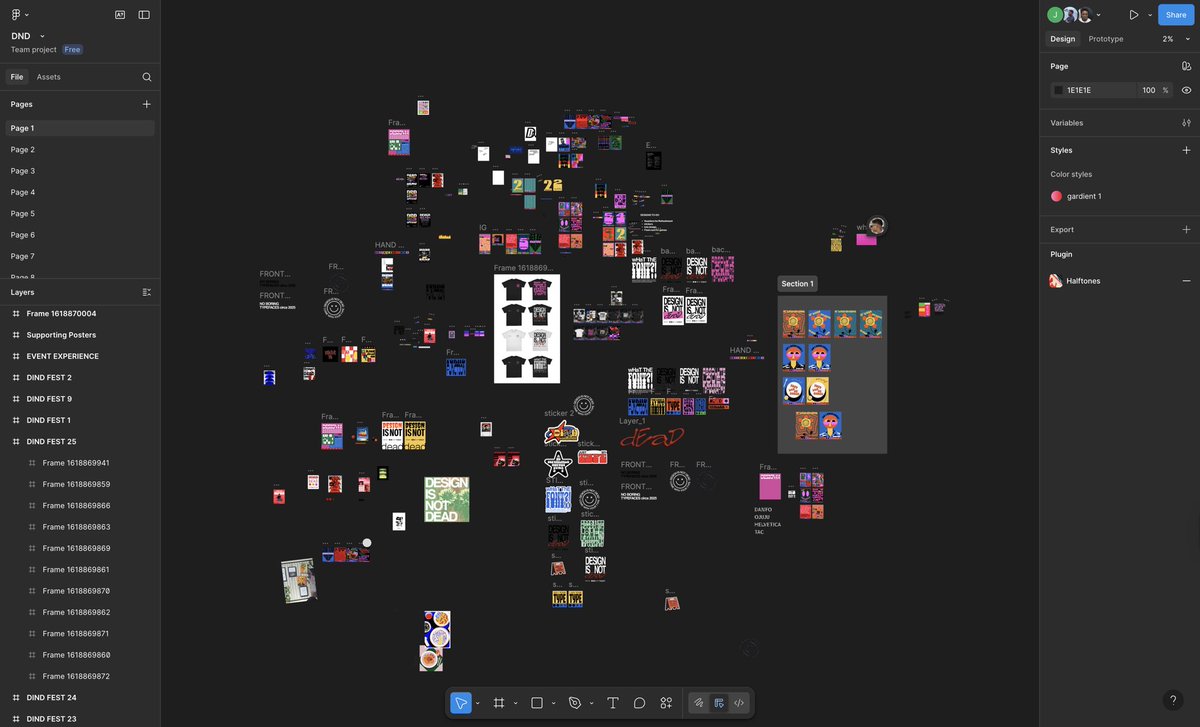Open the Figma main menu logo
Image resolution: width=1200 pixels, height=727 pixels.
[16, 15]
